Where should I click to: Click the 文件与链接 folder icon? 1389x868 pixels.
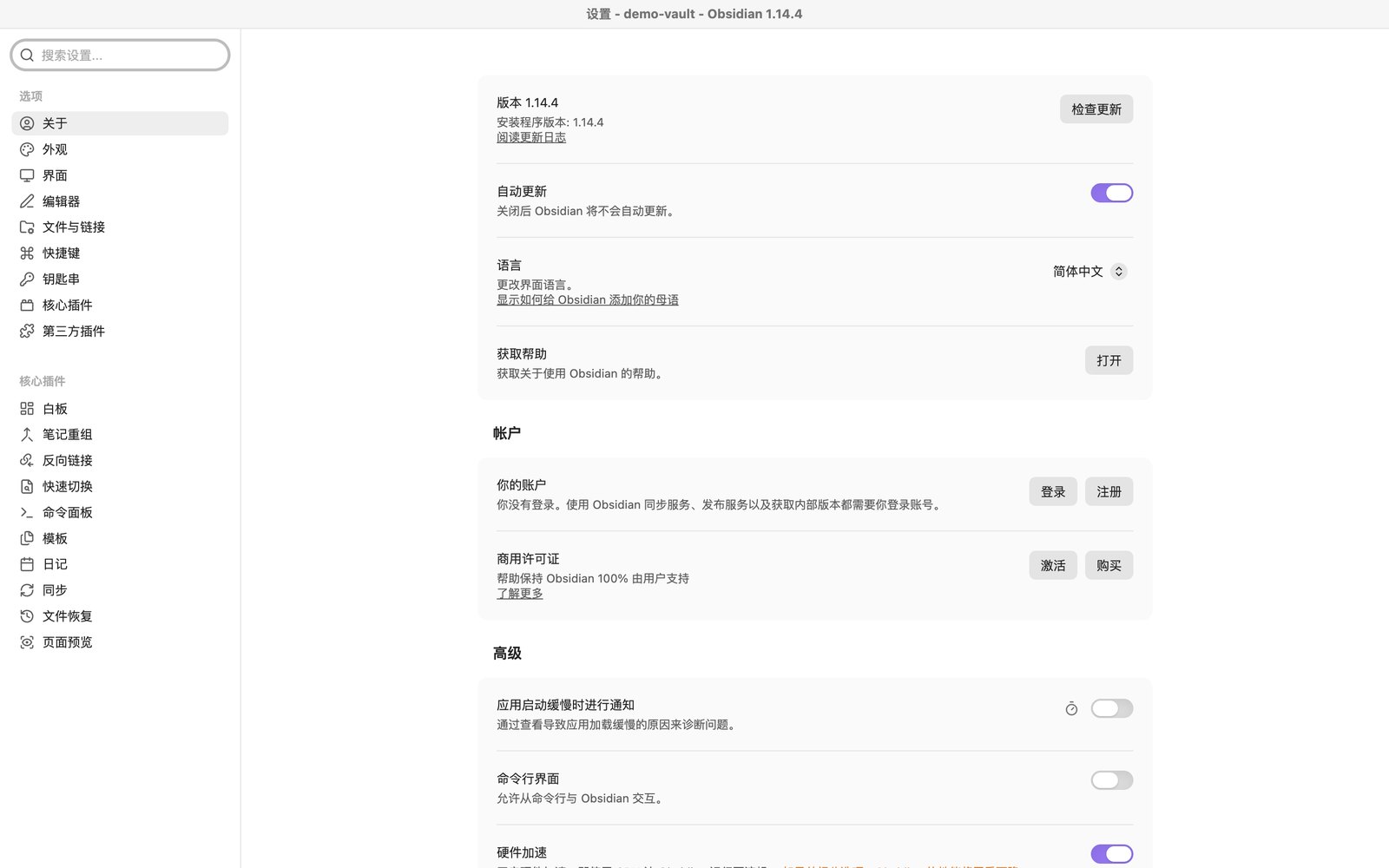[27, 227]
